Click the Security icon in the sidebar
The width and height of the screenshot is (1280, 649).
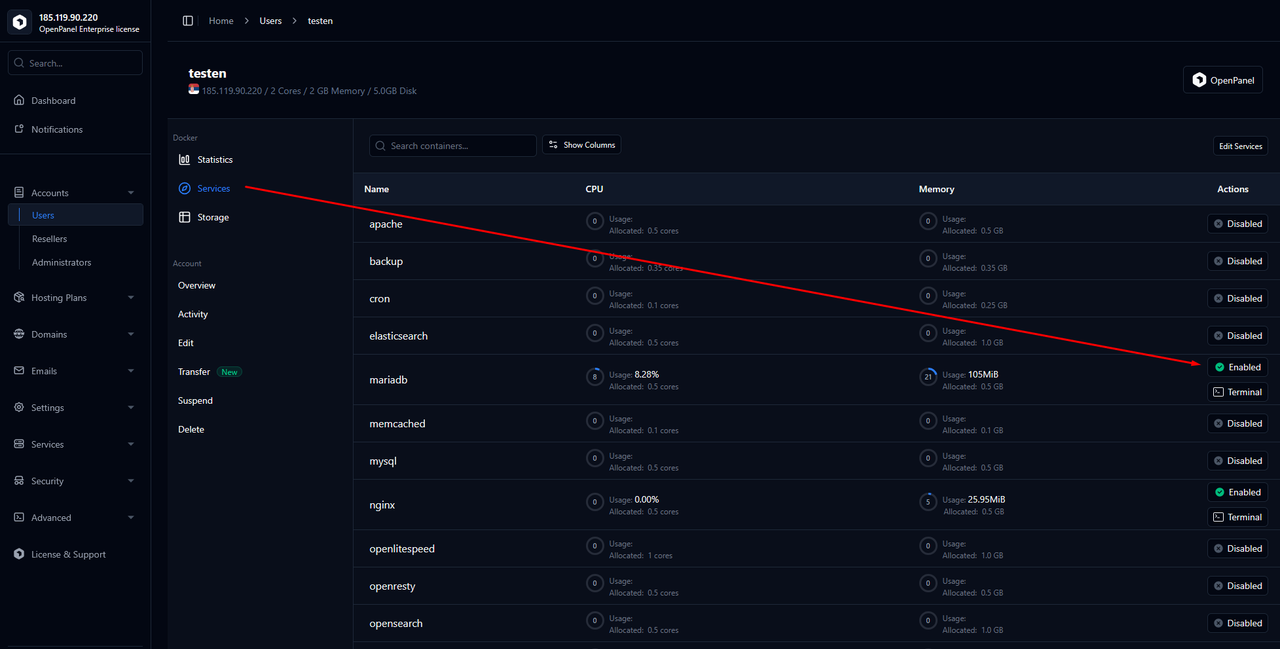click(x=19, y=481)
